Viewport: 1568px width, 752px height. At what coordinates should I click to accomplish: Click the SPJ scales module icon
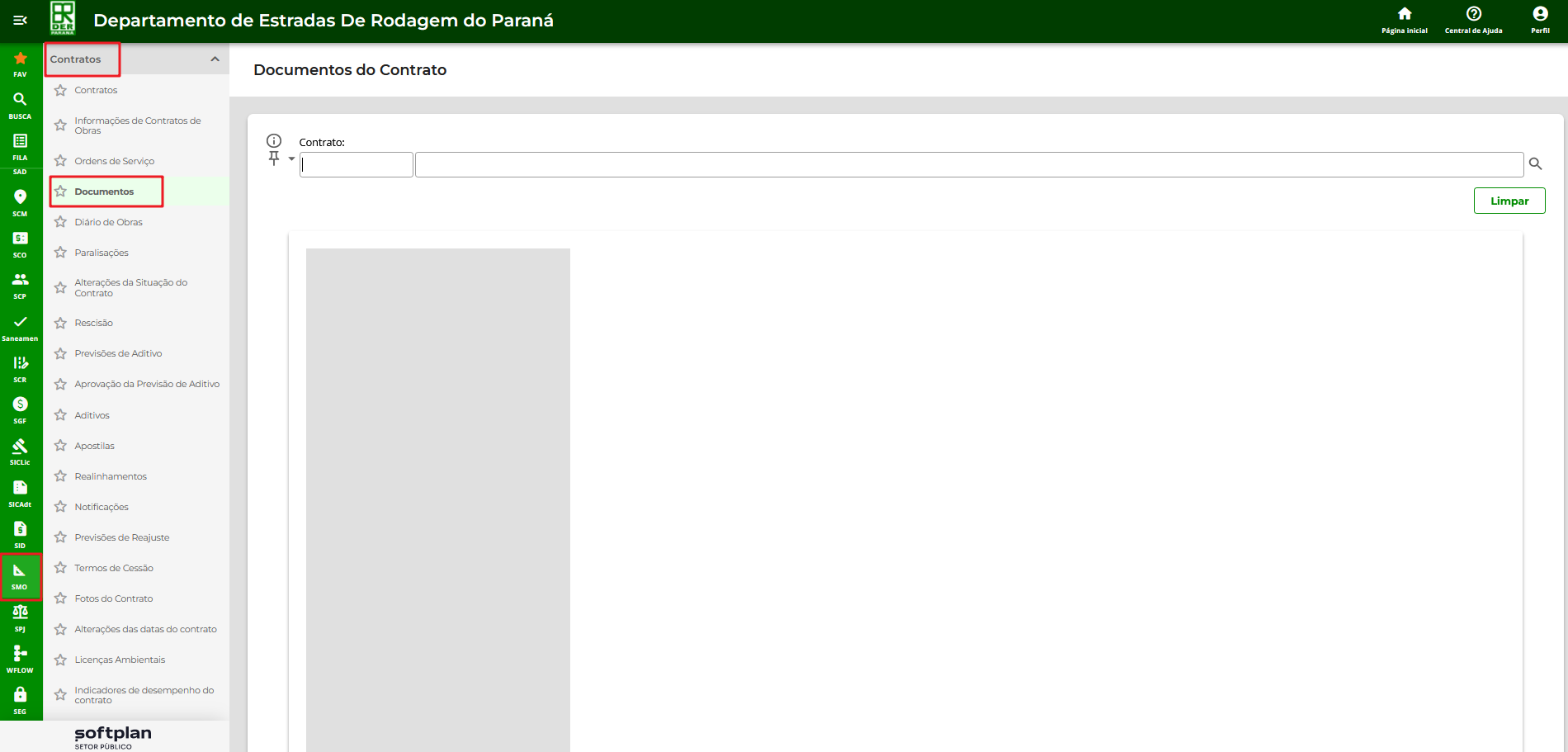[x=20, y=617]
